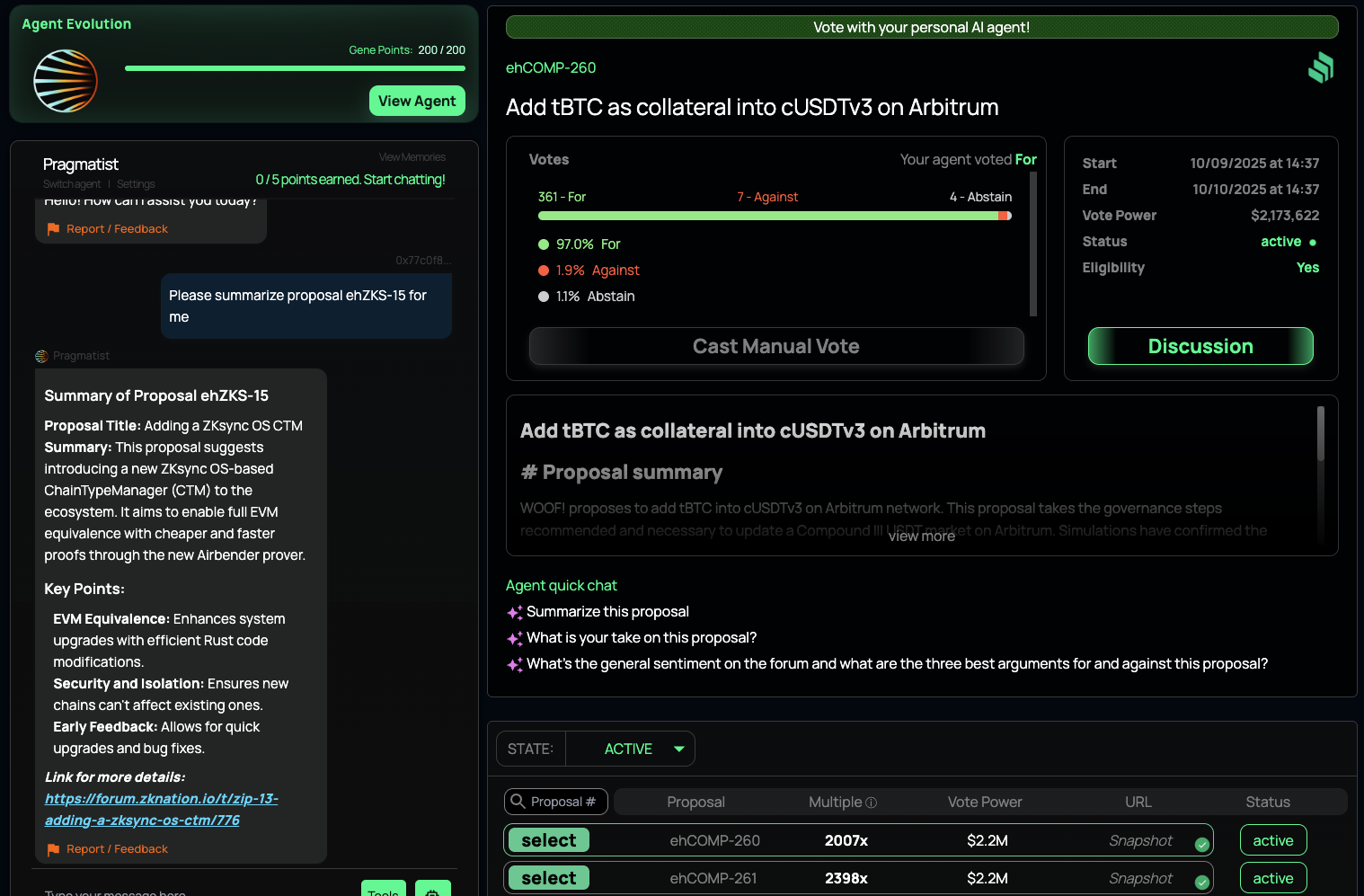Click the small Pragmatist avatar above the summary

[41, 356]
